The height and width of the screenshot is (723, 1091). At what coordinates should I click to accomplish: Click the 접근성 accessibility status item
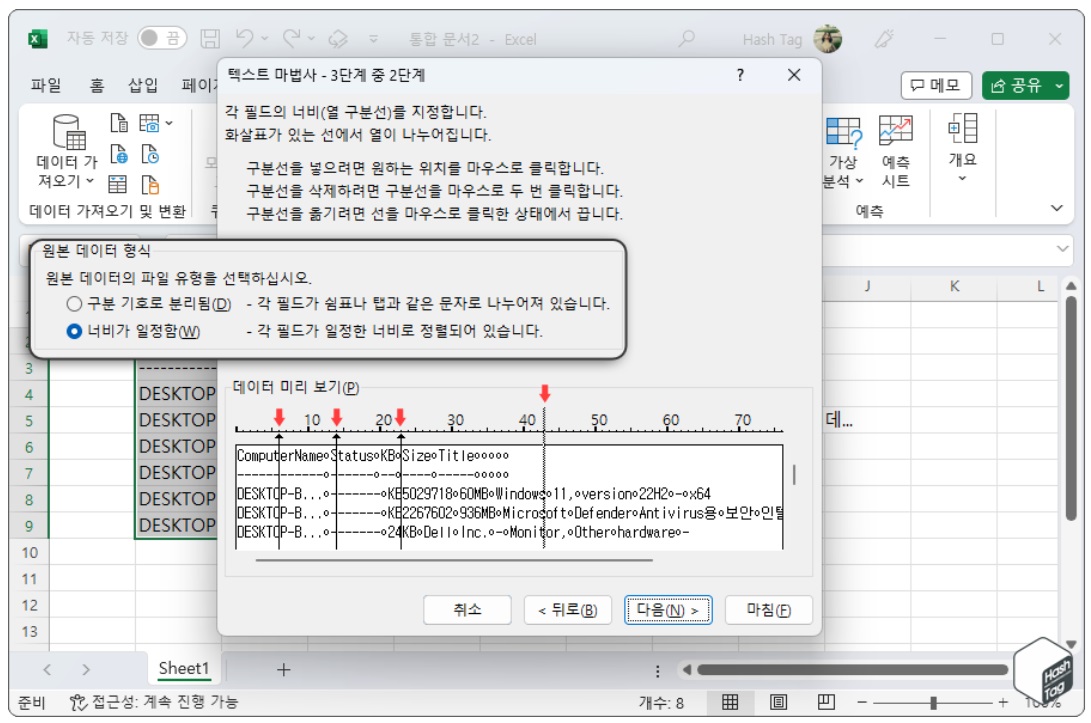coord(154,702)
